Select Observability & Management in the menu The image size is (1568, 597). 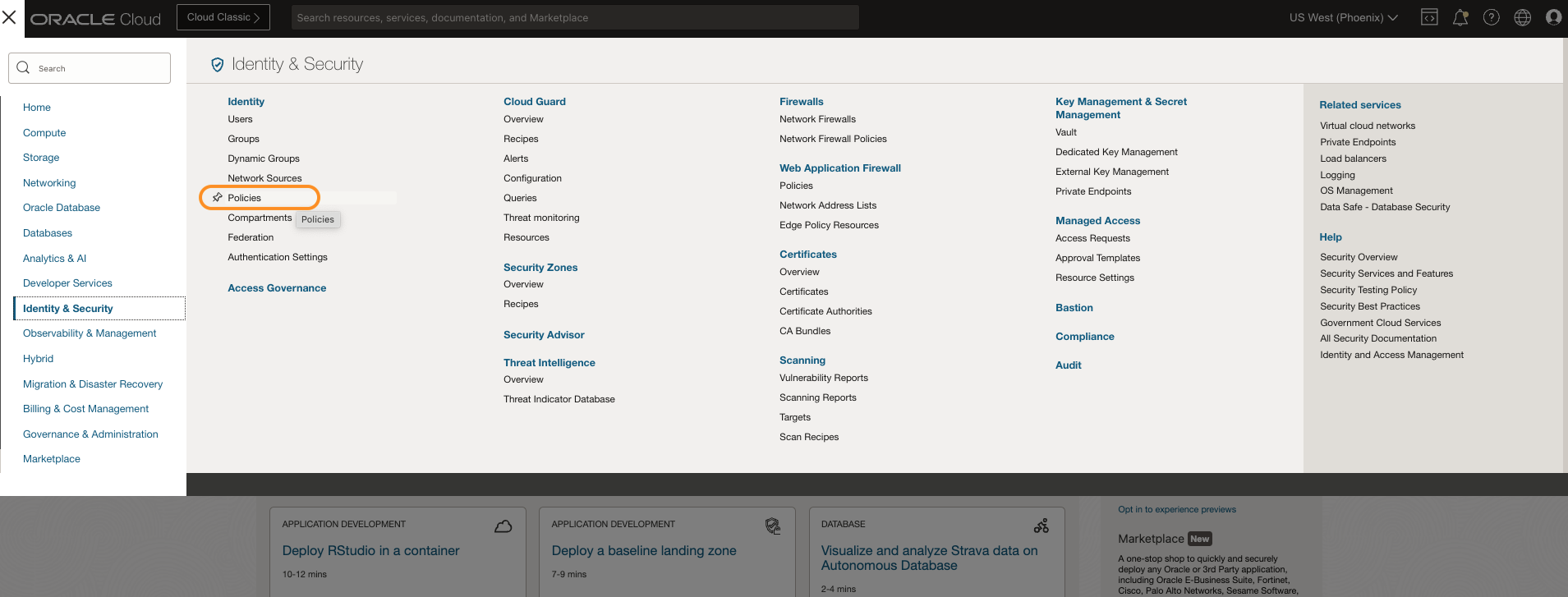pos(90,333)
